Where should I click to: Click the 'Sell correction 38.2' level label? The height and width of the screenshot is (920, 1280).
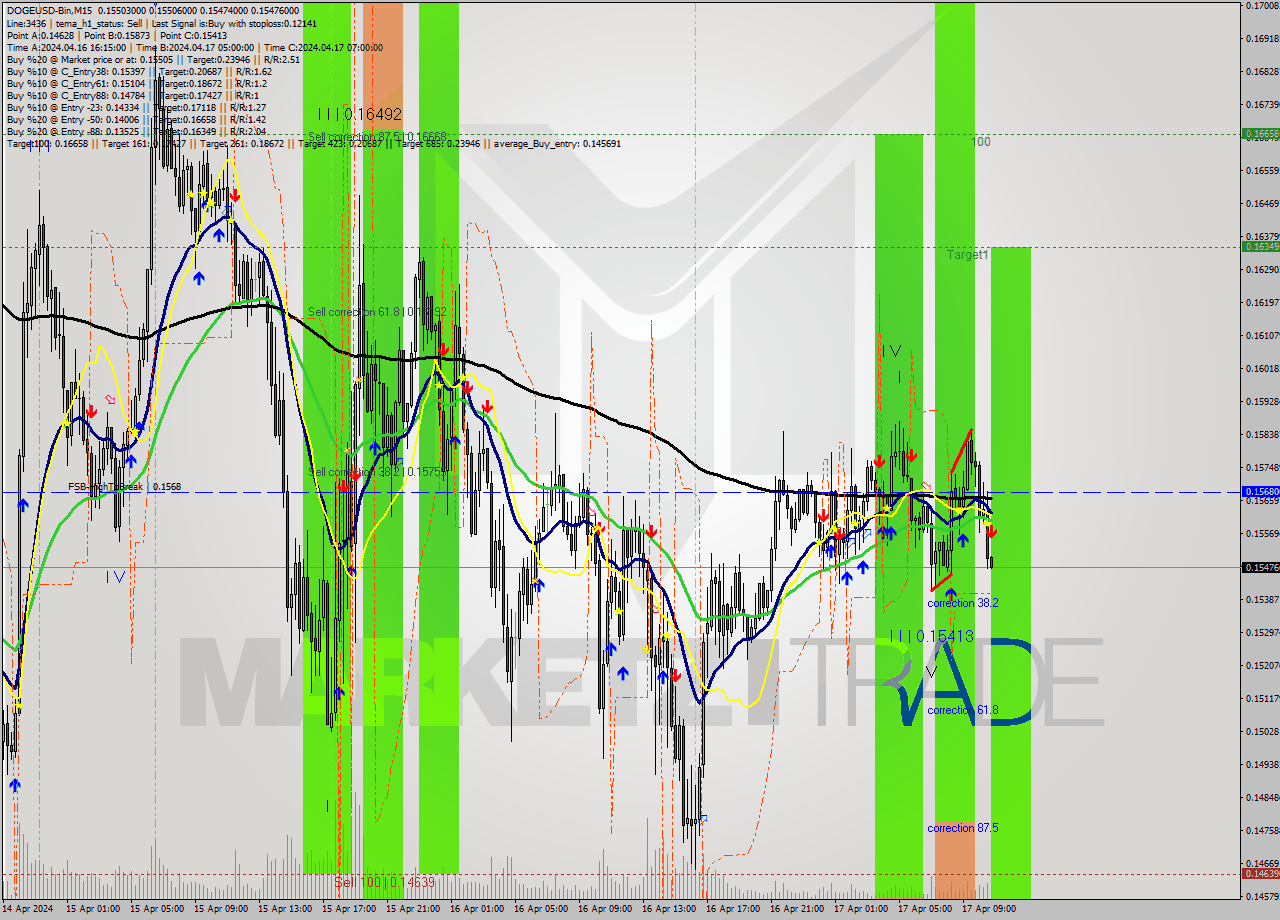pos(377,471)
